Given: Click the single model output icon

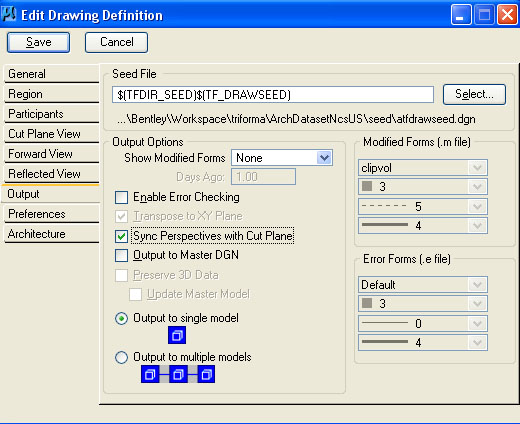Looking at the screenshot, I should point(177,335).
